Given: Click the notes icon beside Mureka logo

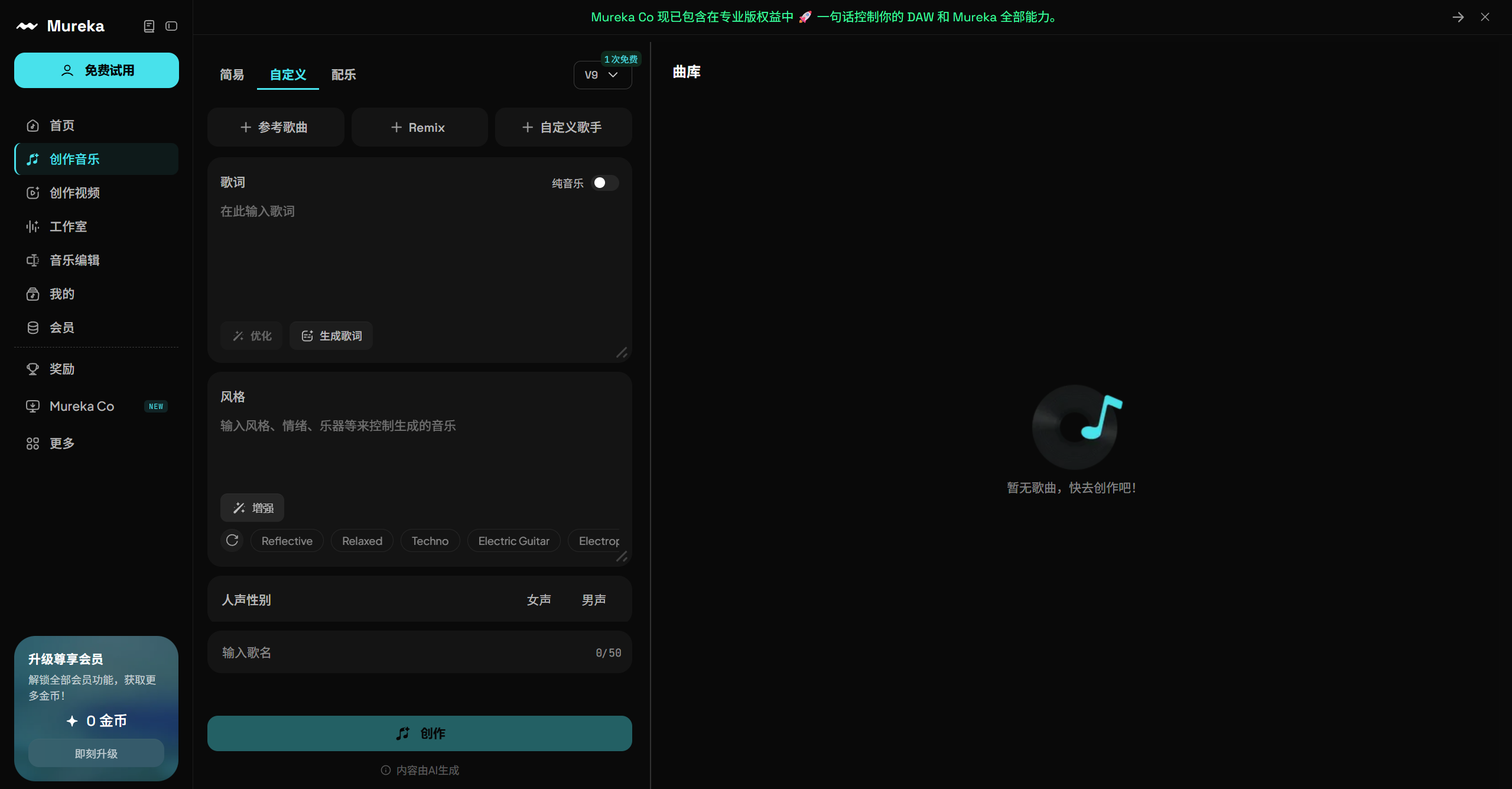Looking at the screenshot, I should point(149,26).
